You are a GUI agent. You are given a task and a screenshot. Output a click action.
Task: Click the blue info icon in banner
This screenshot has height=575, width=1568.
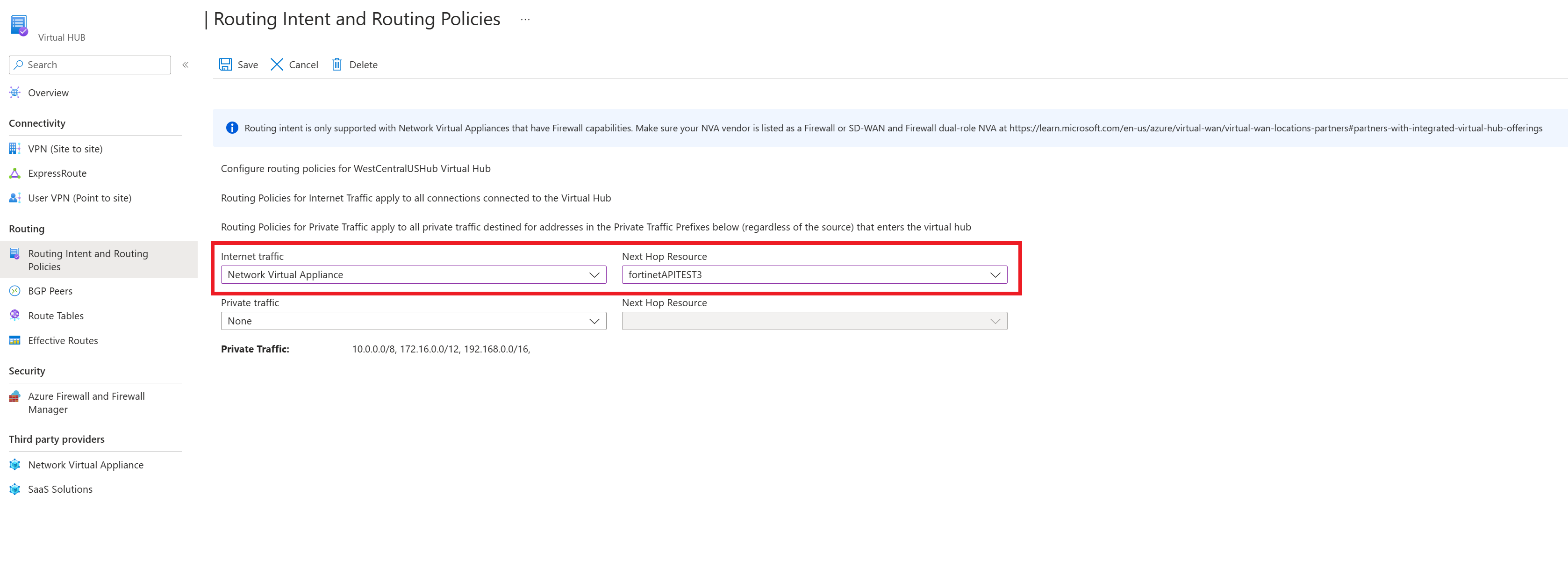pyautogui.click(x=232, y=128)
